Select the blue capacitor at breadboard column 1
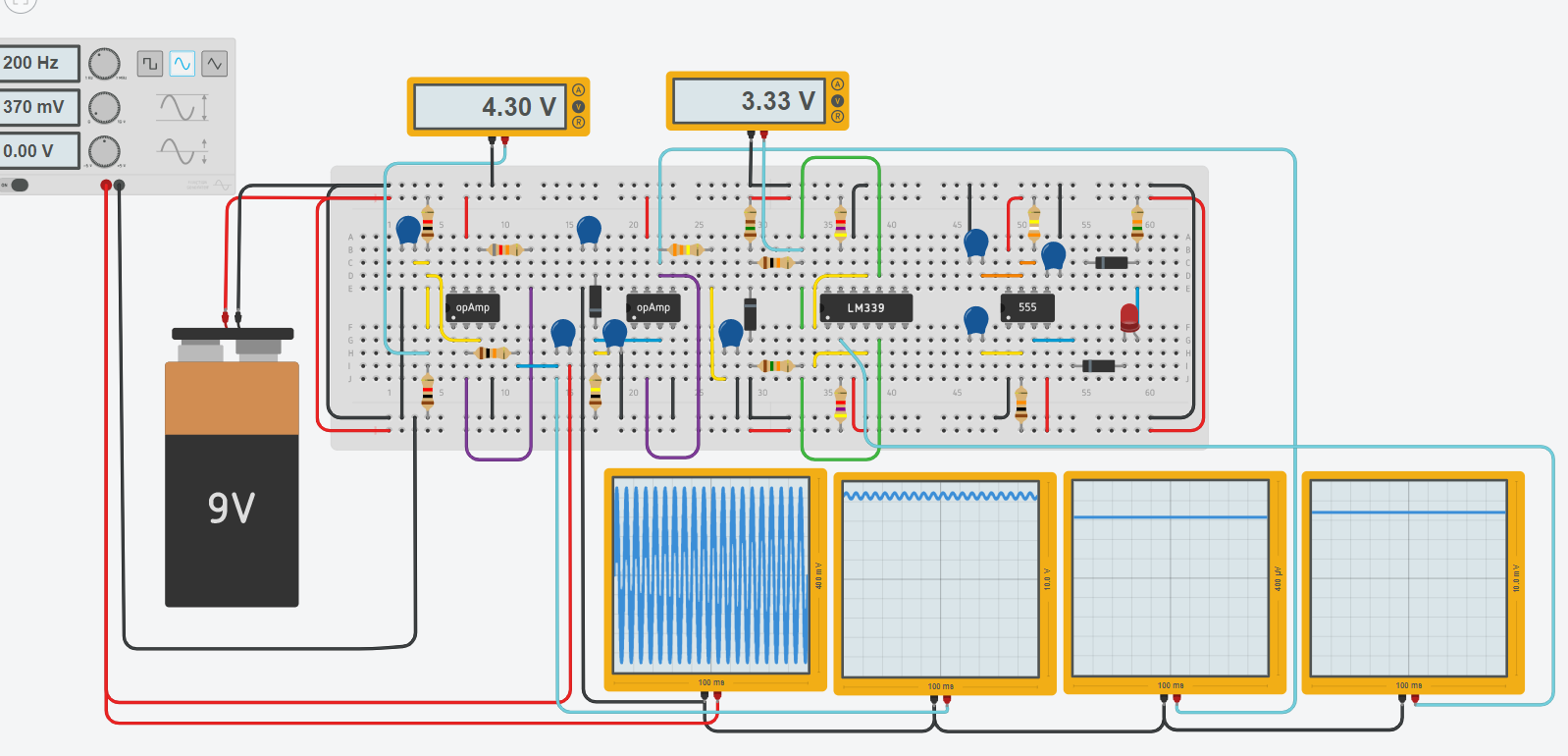 pyautogui.click(x=408, y=232)
